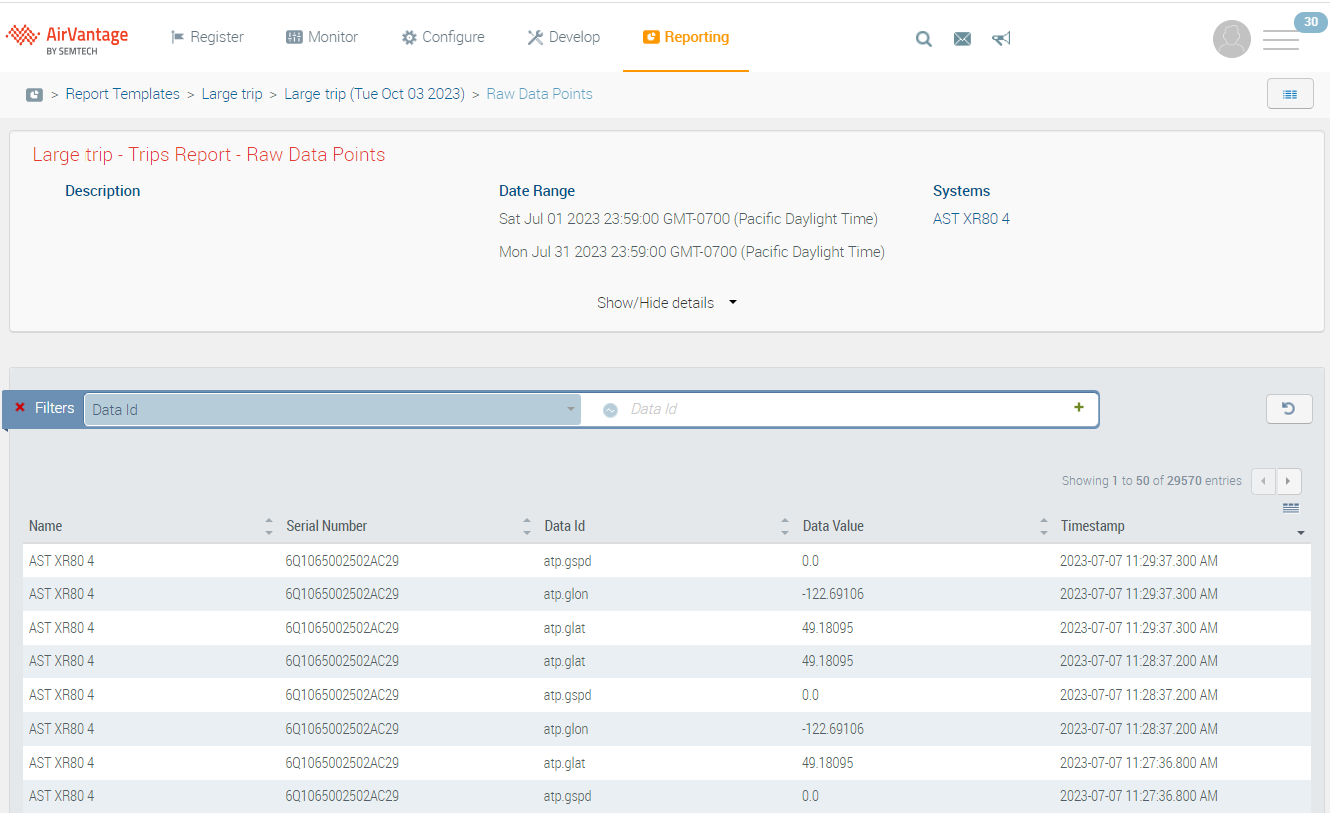The image size is (1330, 813).
Task: Expand the Show/Hide details section
Action: point(666,303)
